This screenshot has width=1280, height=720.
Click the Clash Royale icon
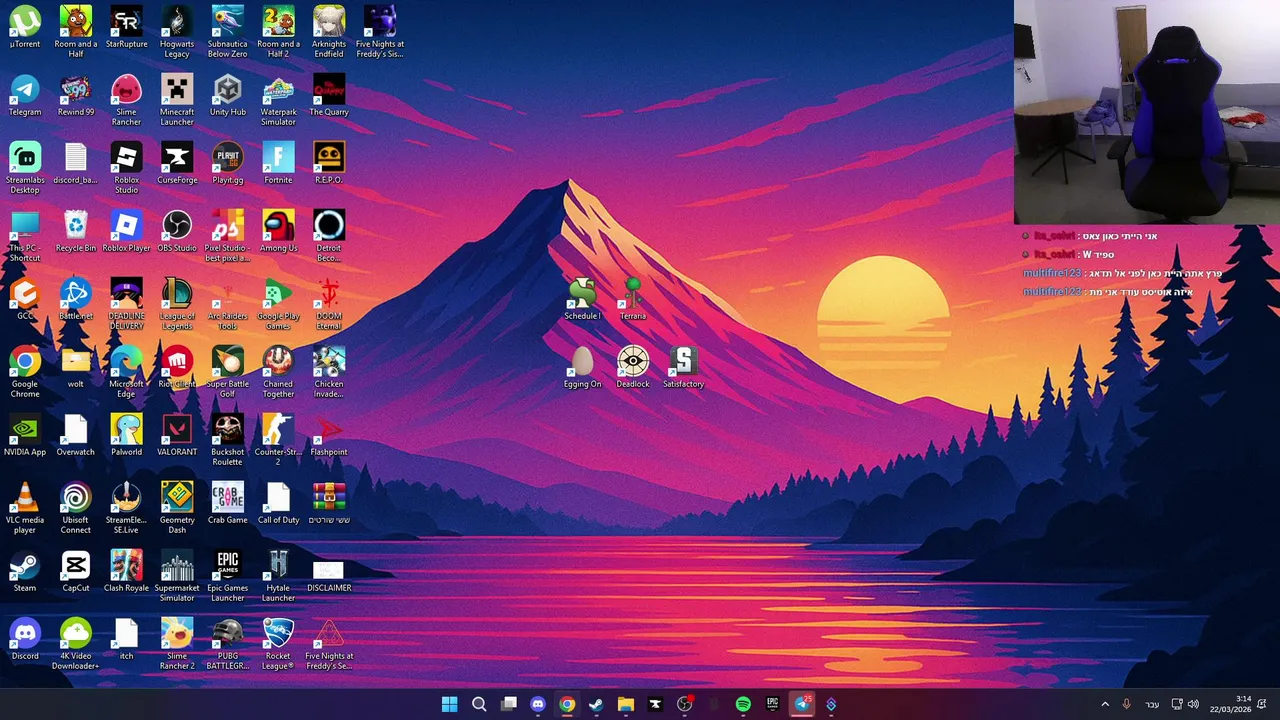(126, 572)
